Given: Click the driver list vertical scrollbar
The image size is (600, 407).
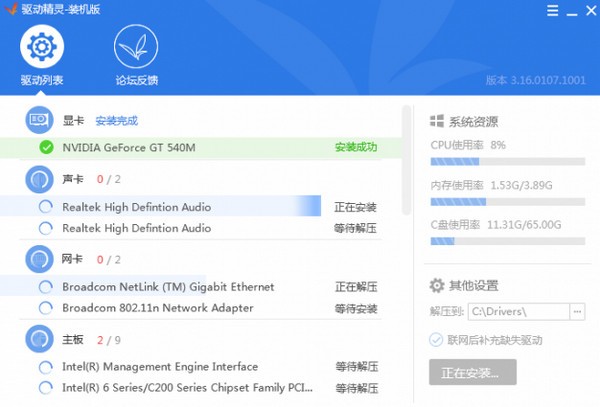Looking at the screenshot, I should tap(407, 160).
